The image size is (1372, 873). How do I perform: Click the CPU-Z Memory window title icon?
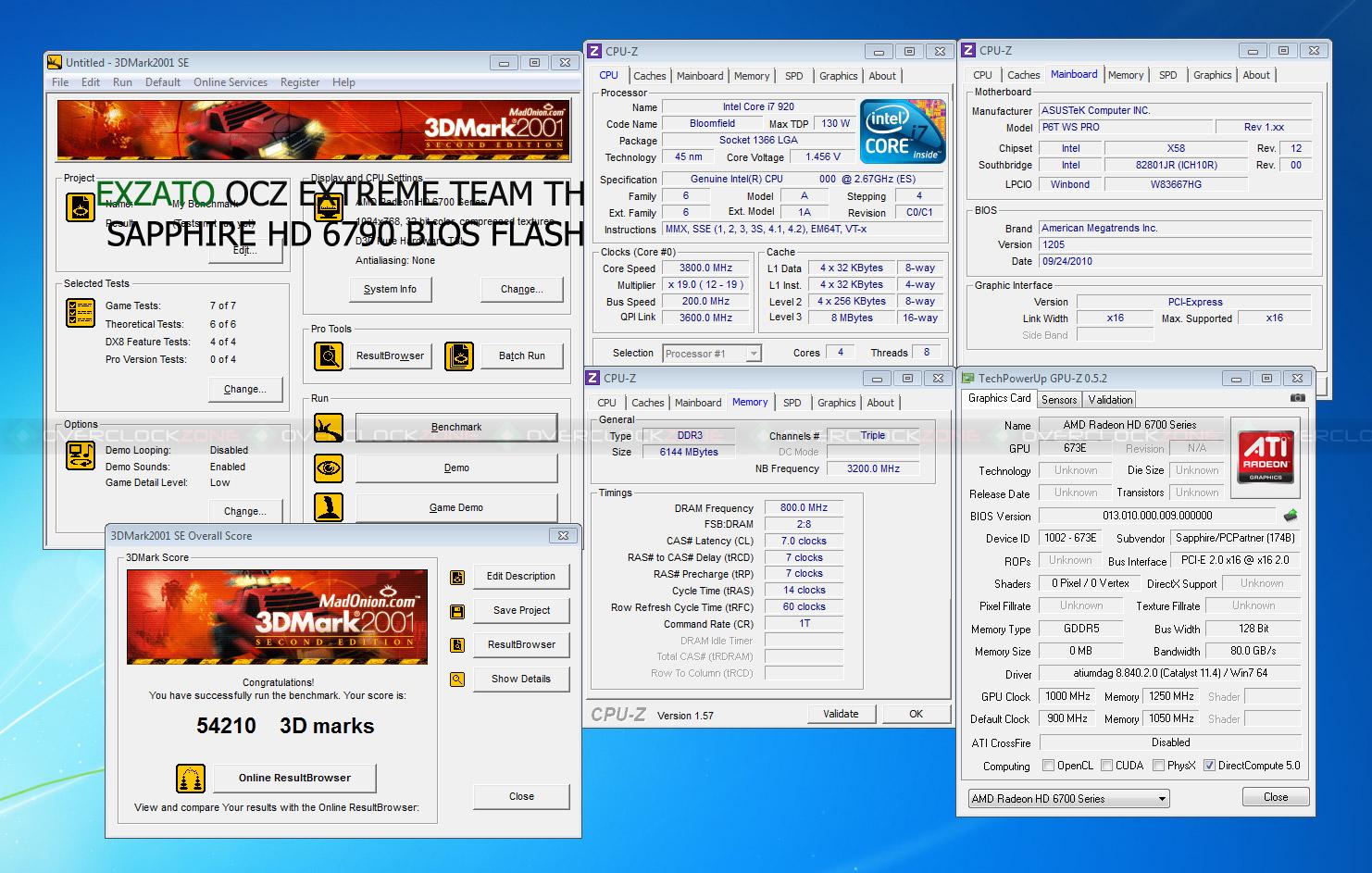tap(594, 378)
